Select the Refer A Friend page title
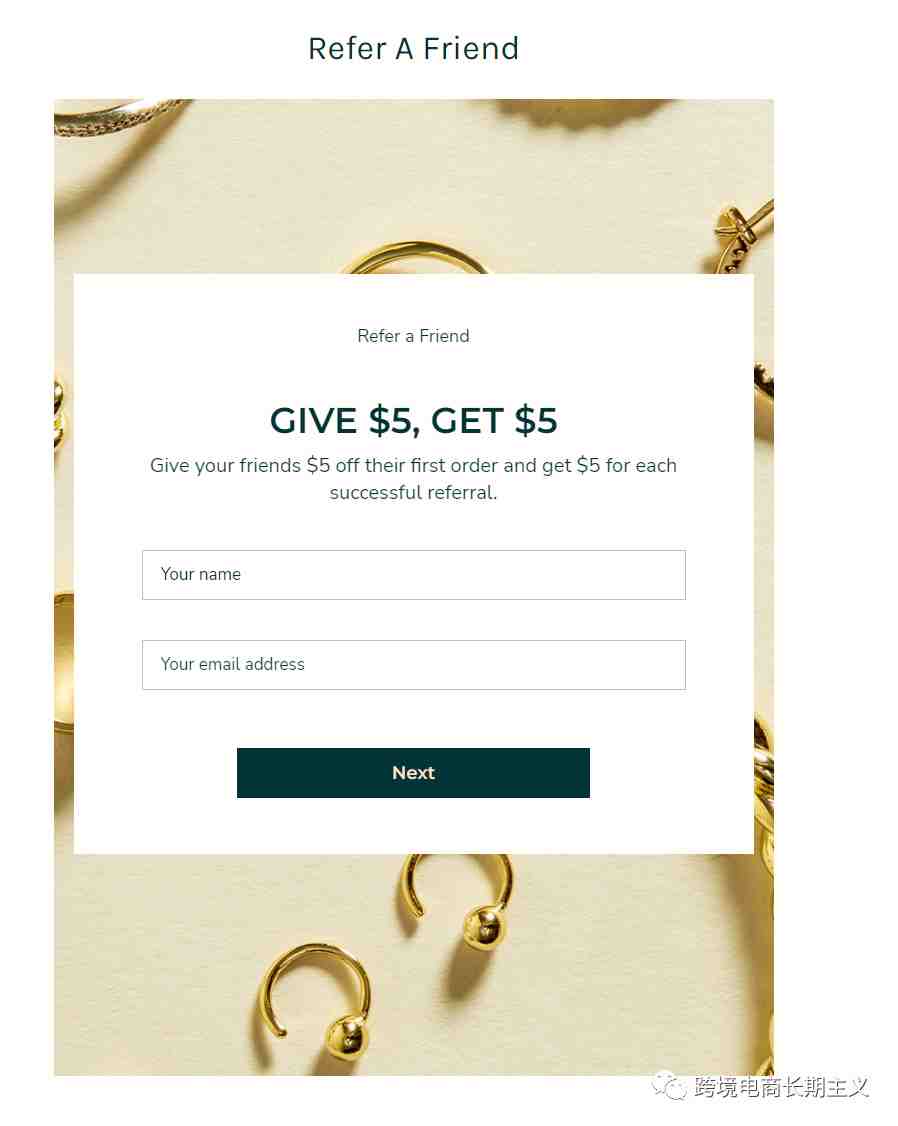The image size is (898, 1126). (413, 49)
